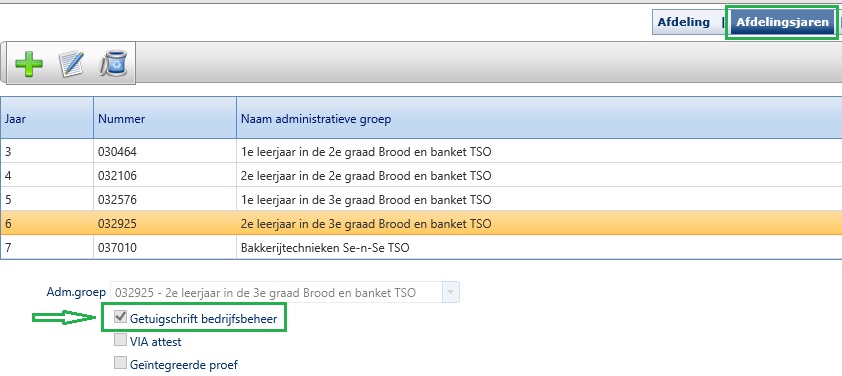842x376 pixels.
Task: Select row with number 037010
Action: coord(421,248)
